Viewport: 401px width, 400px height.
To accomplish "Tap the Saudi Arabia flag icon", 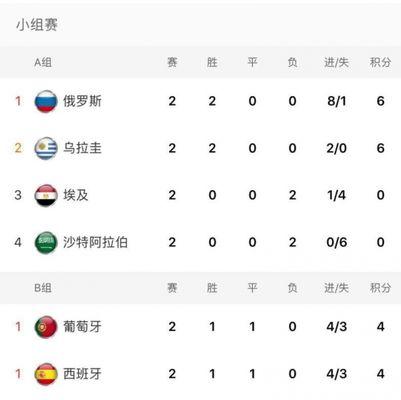I will 46,242.
